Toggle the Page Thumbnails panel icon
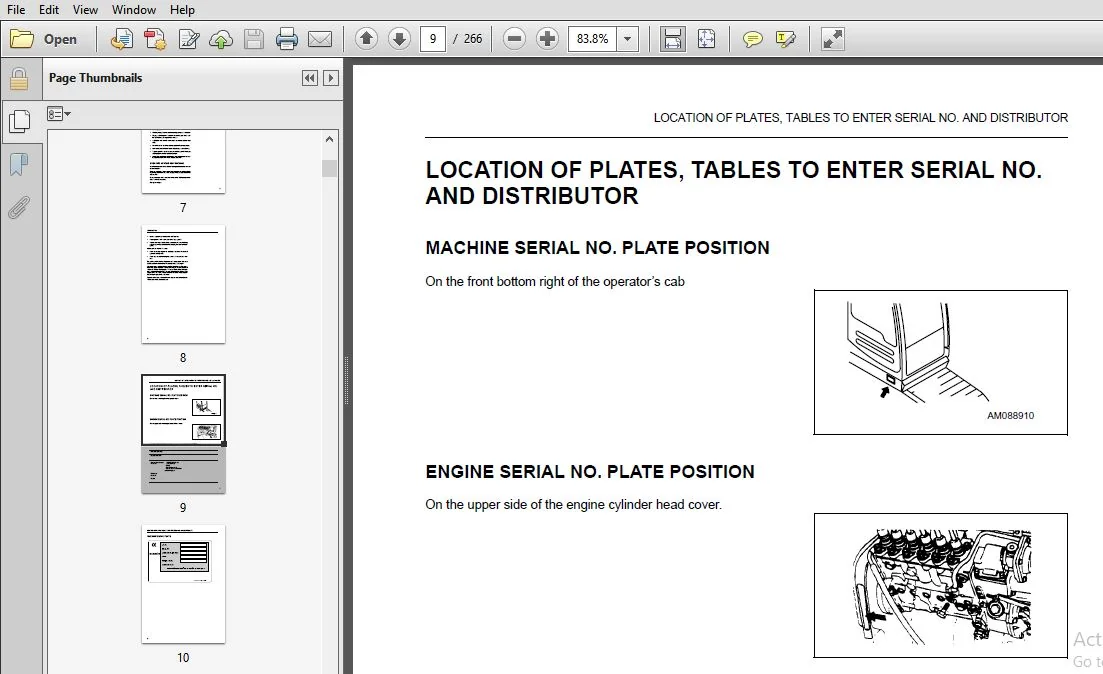The width and height of the screenshot is (1103, 674). (x=19, y=122)
